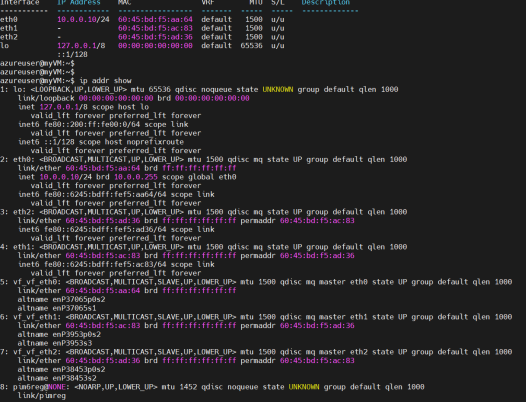Click the Description column header
The width and height of the screenshot is (526, 402).
[325, 3]
